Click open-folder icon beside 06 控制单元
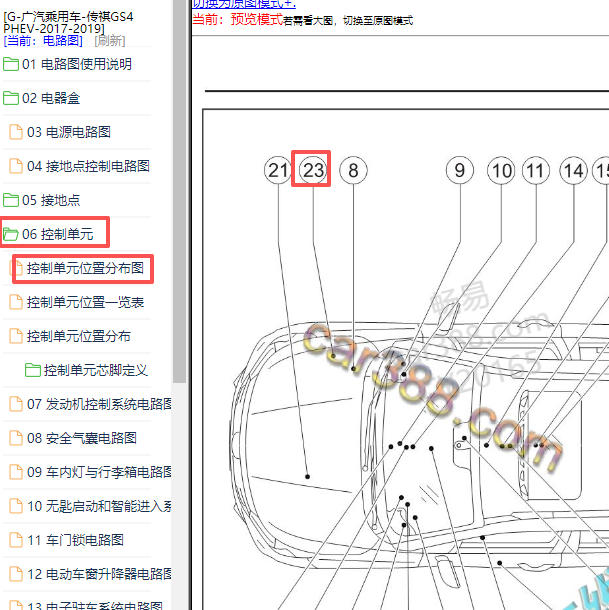The image size is (609, 610). pyautogui.click(x=11, y=234)
